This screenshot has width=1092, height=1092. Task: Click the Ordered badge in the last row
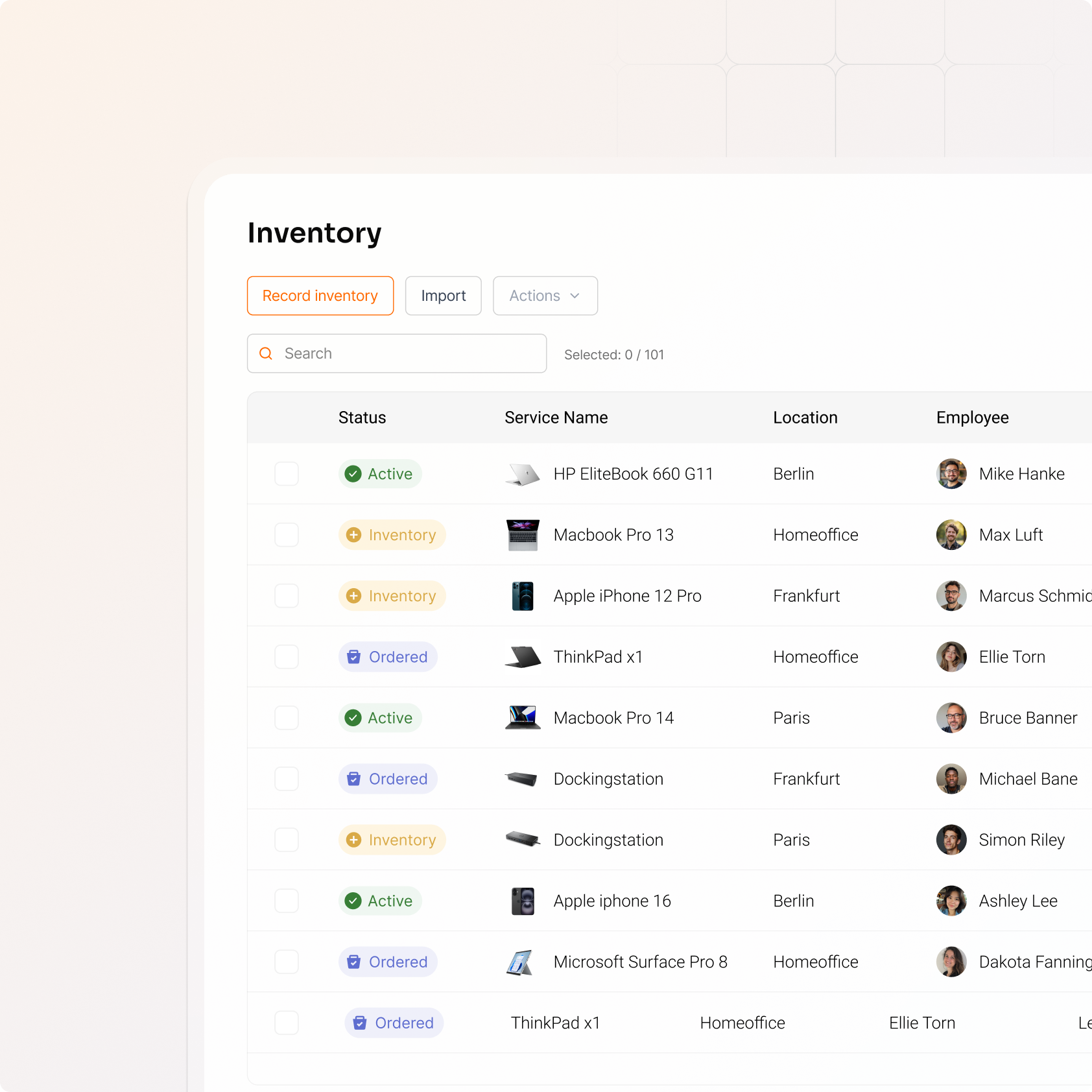click(394, 1023)
